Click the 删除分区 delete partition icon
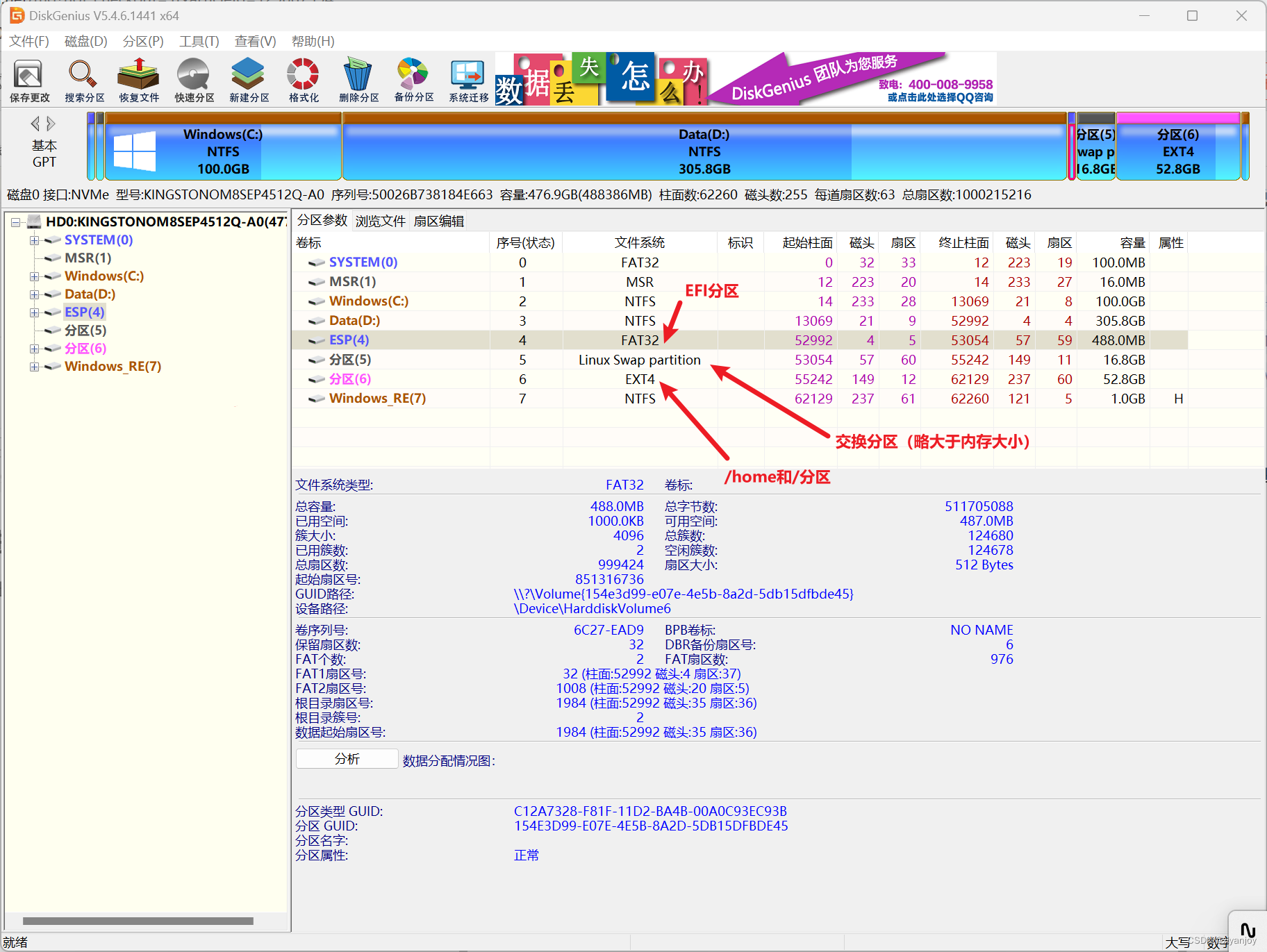1267x952 pixels. [x=358, y=81]
